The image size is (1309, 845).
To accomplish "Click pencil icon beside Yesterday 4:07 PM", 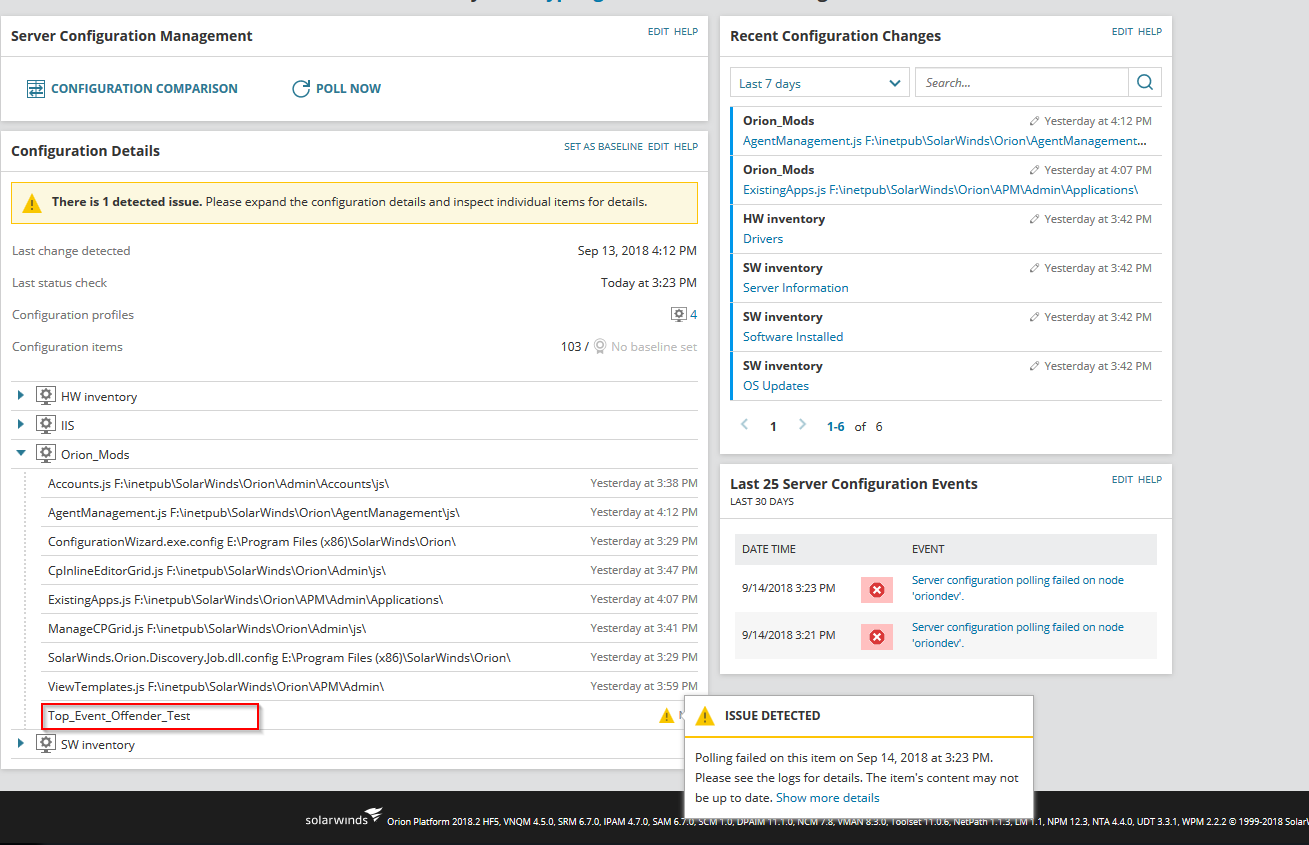I will pyautogui.click(x=1035, y=170).
